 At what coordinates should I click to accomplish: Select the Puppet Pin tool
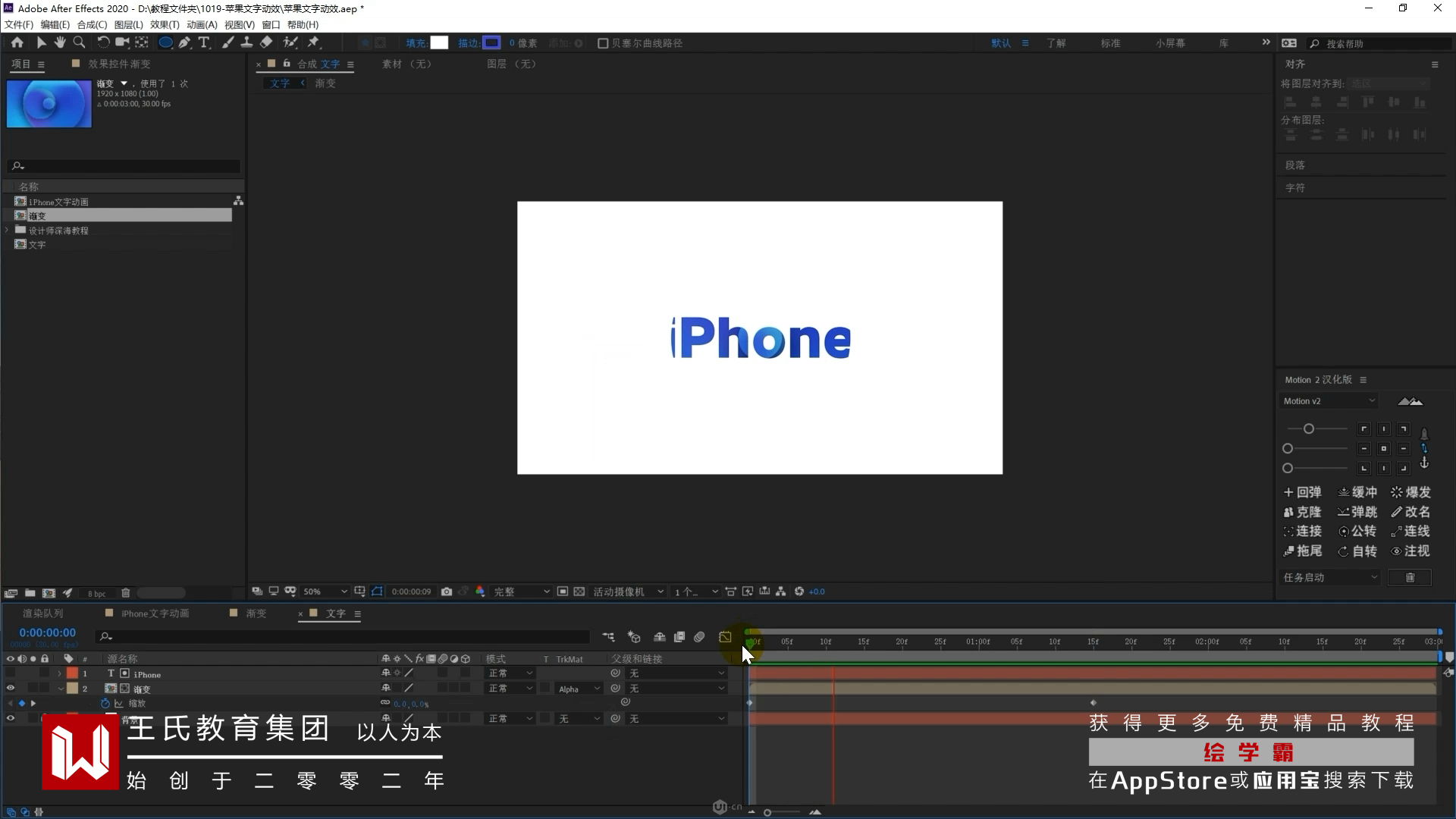[313, 43]
